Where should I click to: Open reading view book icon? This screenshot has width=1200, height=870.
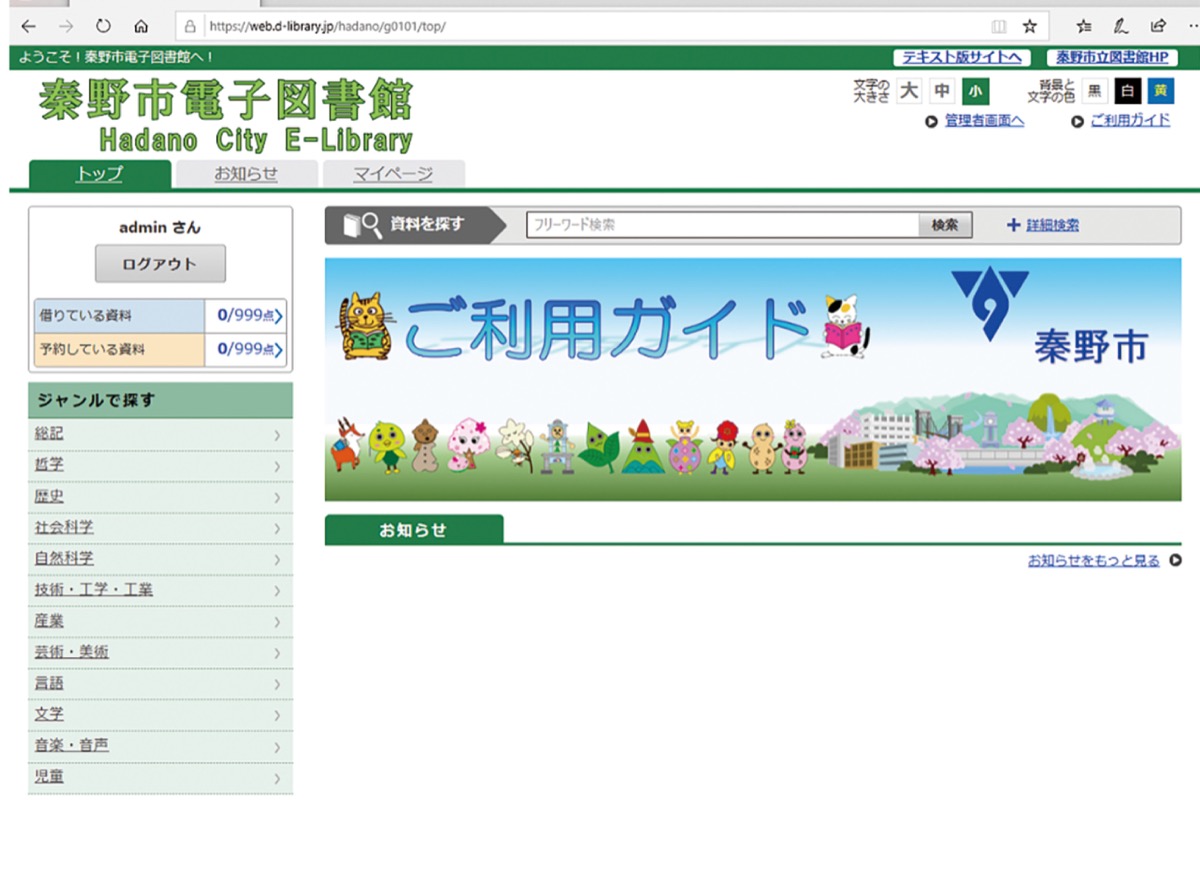click(x=997, y=26)
